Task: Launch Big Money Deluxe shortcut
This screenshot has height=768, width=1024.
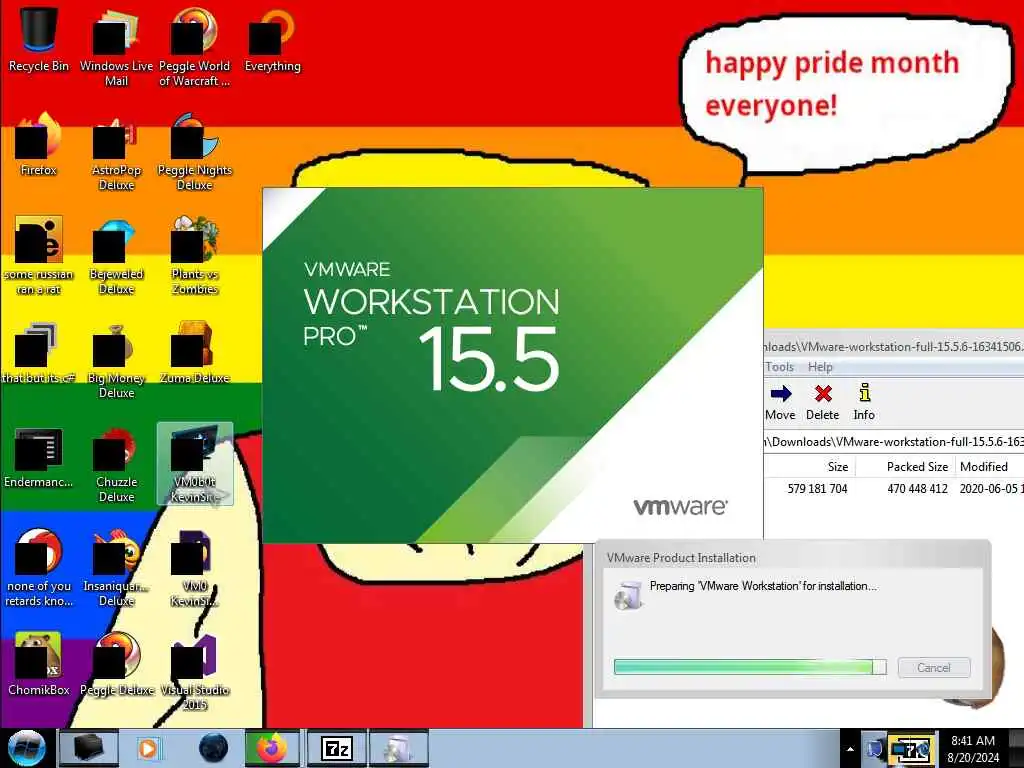Action: tap(116, 360)
